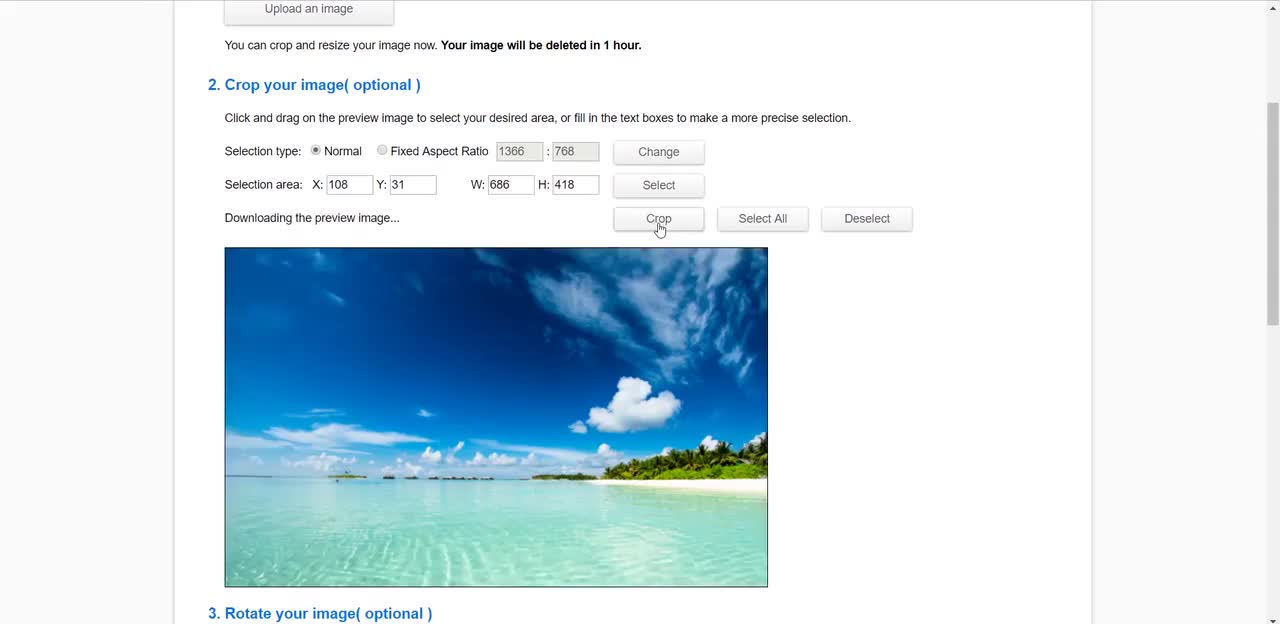
Task: Click the W width input field
Action: 511,185
